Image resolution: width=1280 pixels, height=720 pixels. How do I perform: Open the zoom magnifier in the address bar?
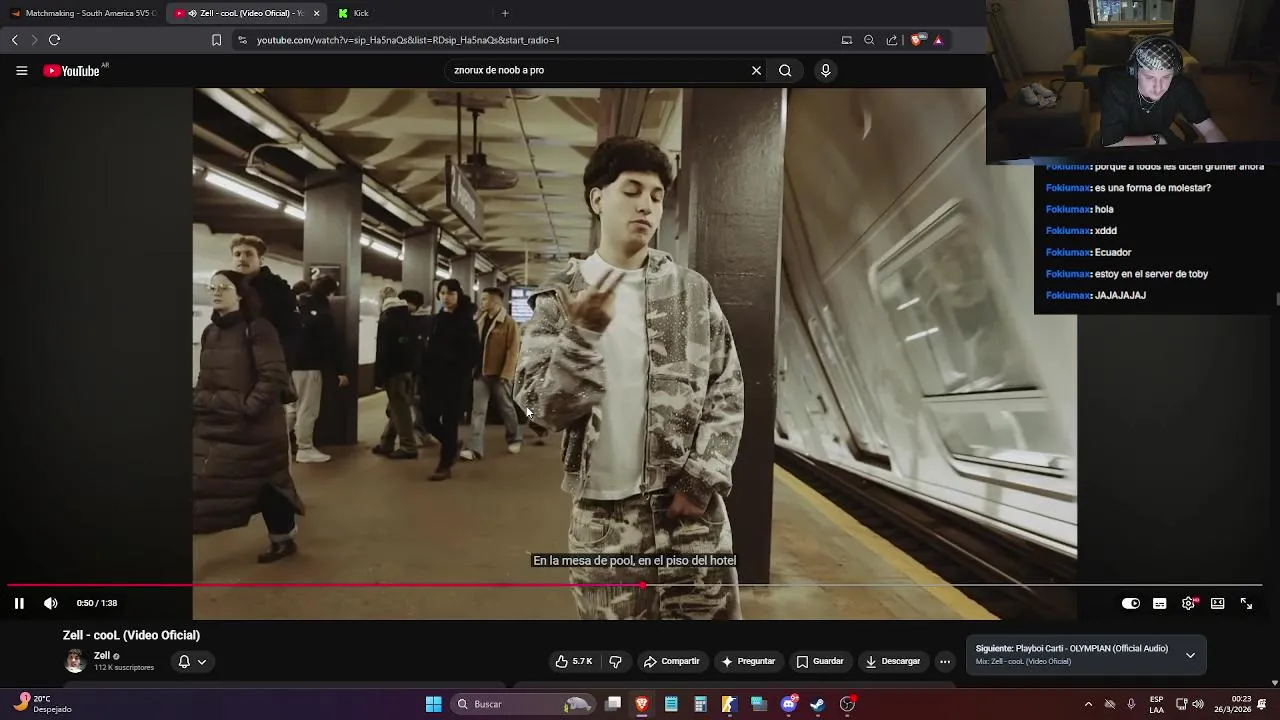point(869,40)
